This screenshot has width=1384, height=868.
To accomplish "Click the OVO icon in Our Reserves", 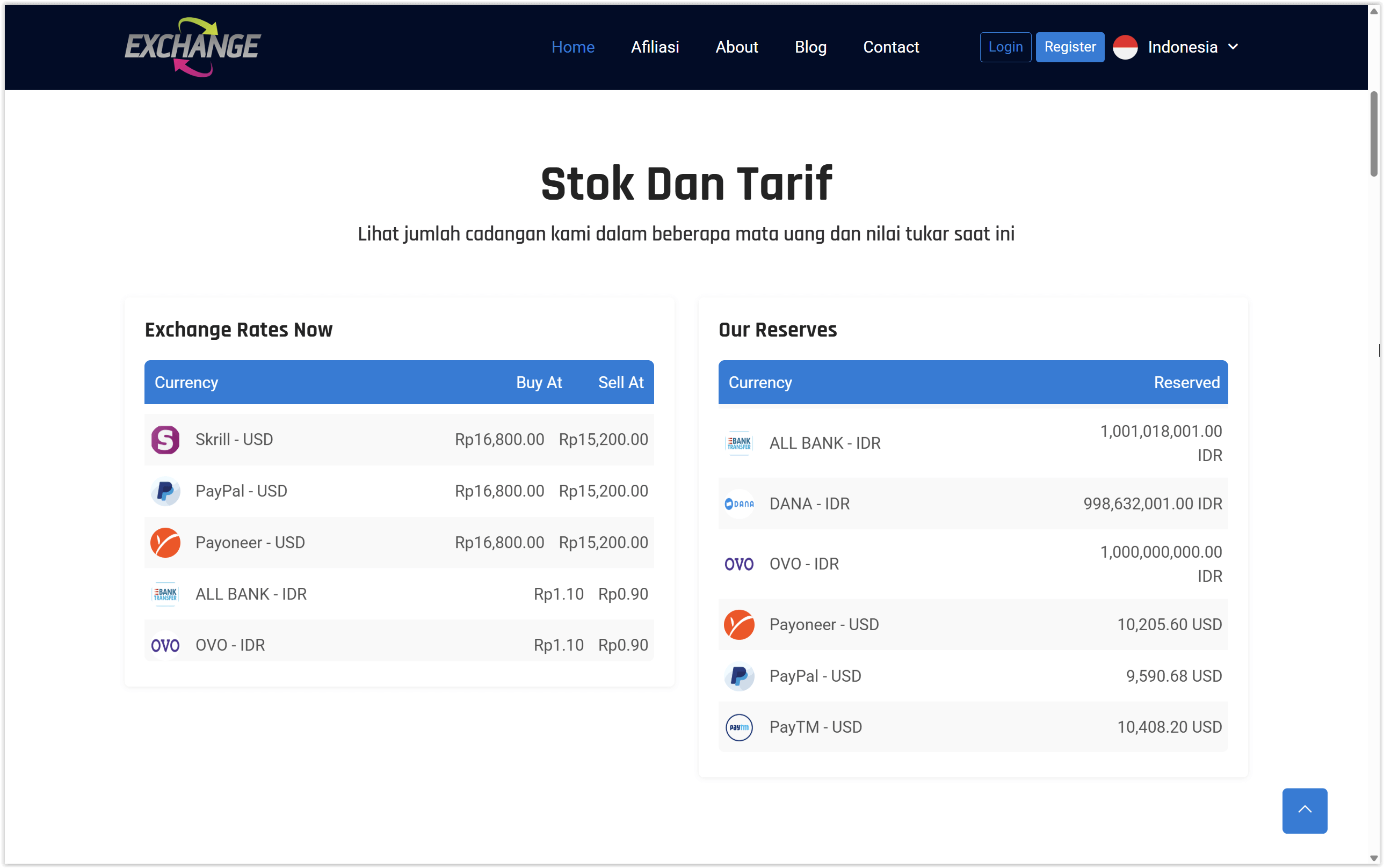I will click(x=739, y=563).
